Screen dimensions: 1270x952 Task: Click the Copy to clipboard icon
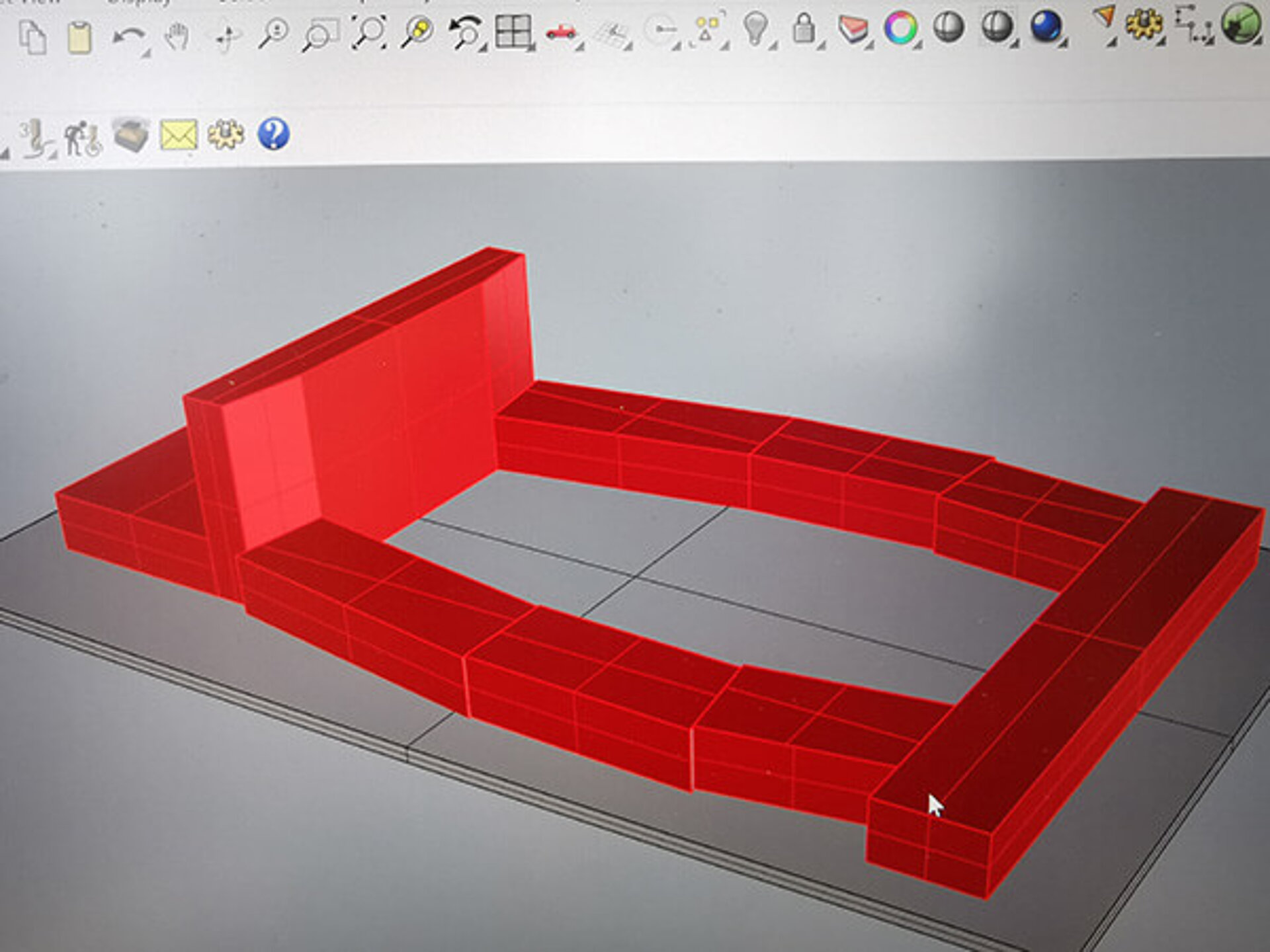(32, 36)
